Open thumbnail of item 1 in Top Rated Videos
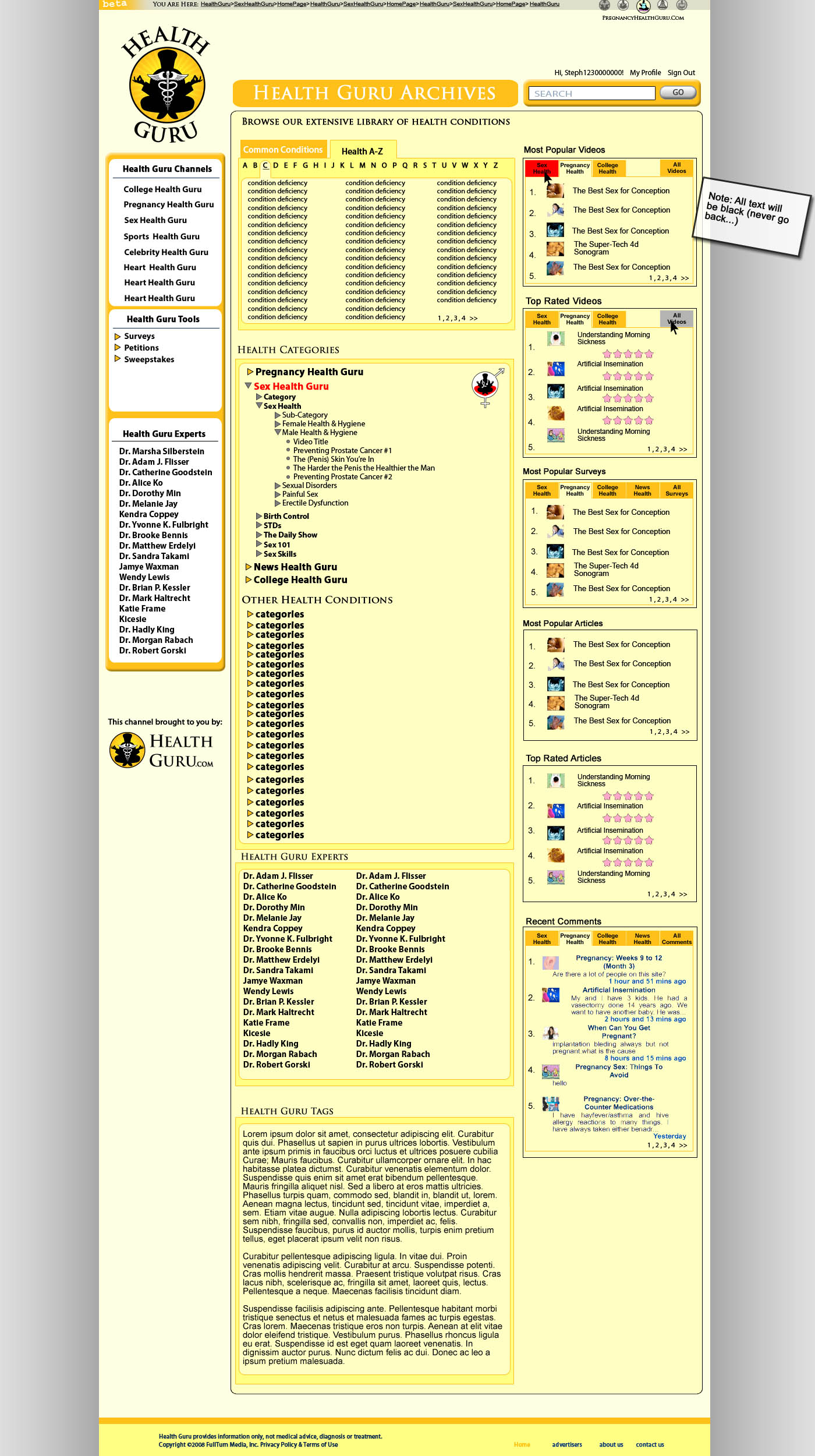The width and height of the screenshot is (815, 1456). pyautogui.click(x=556, y=338)
